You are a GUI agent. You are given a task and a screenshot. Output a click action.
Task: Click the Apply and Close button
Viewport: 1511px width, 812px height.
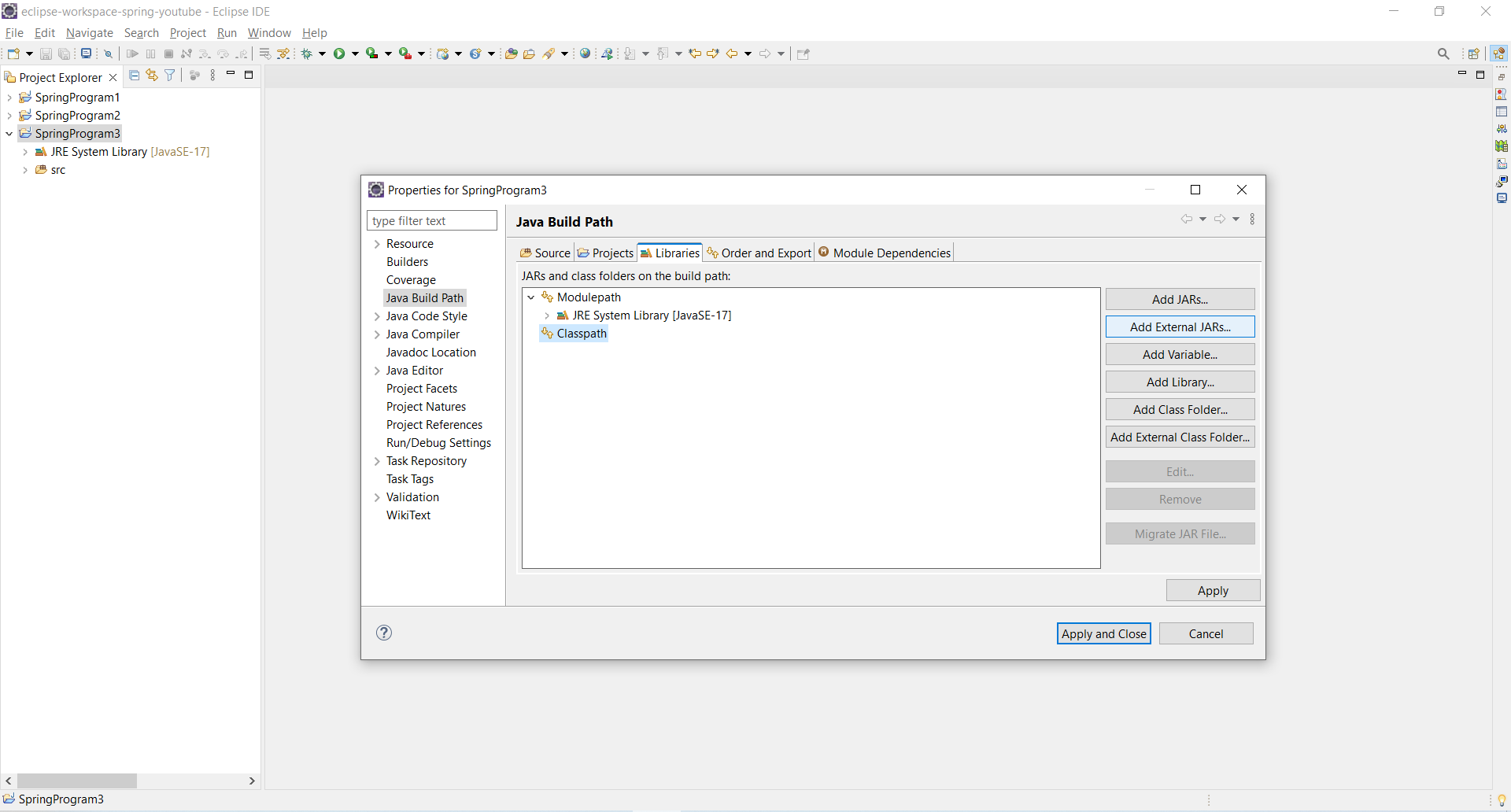[1103, 633]
